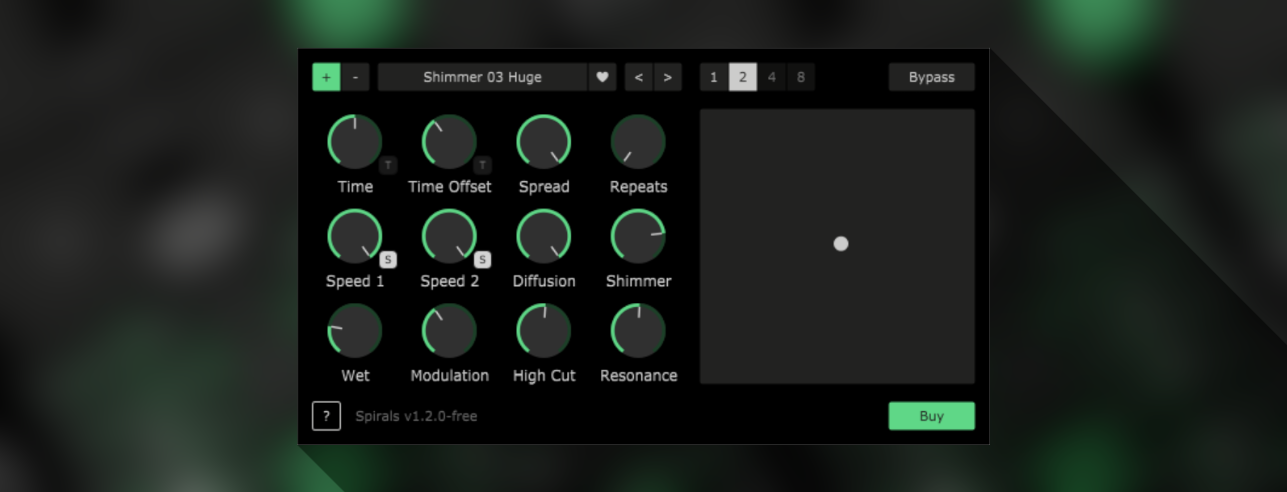
Task: Toggle tempo sync T beside Time knob
Action: click(388, 165)
